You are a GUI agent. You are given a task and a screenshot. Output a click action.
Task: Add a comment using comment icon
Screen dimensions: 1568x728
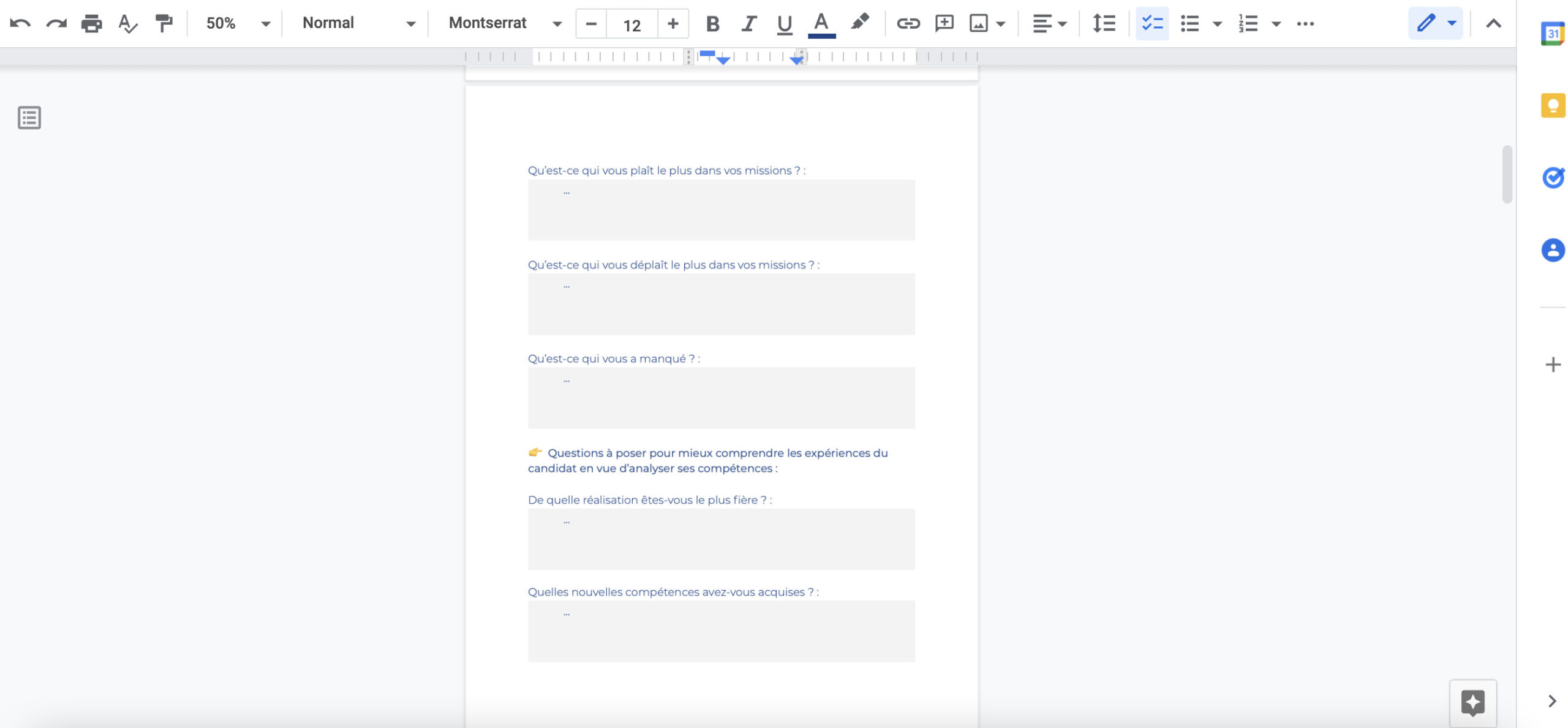944,23
